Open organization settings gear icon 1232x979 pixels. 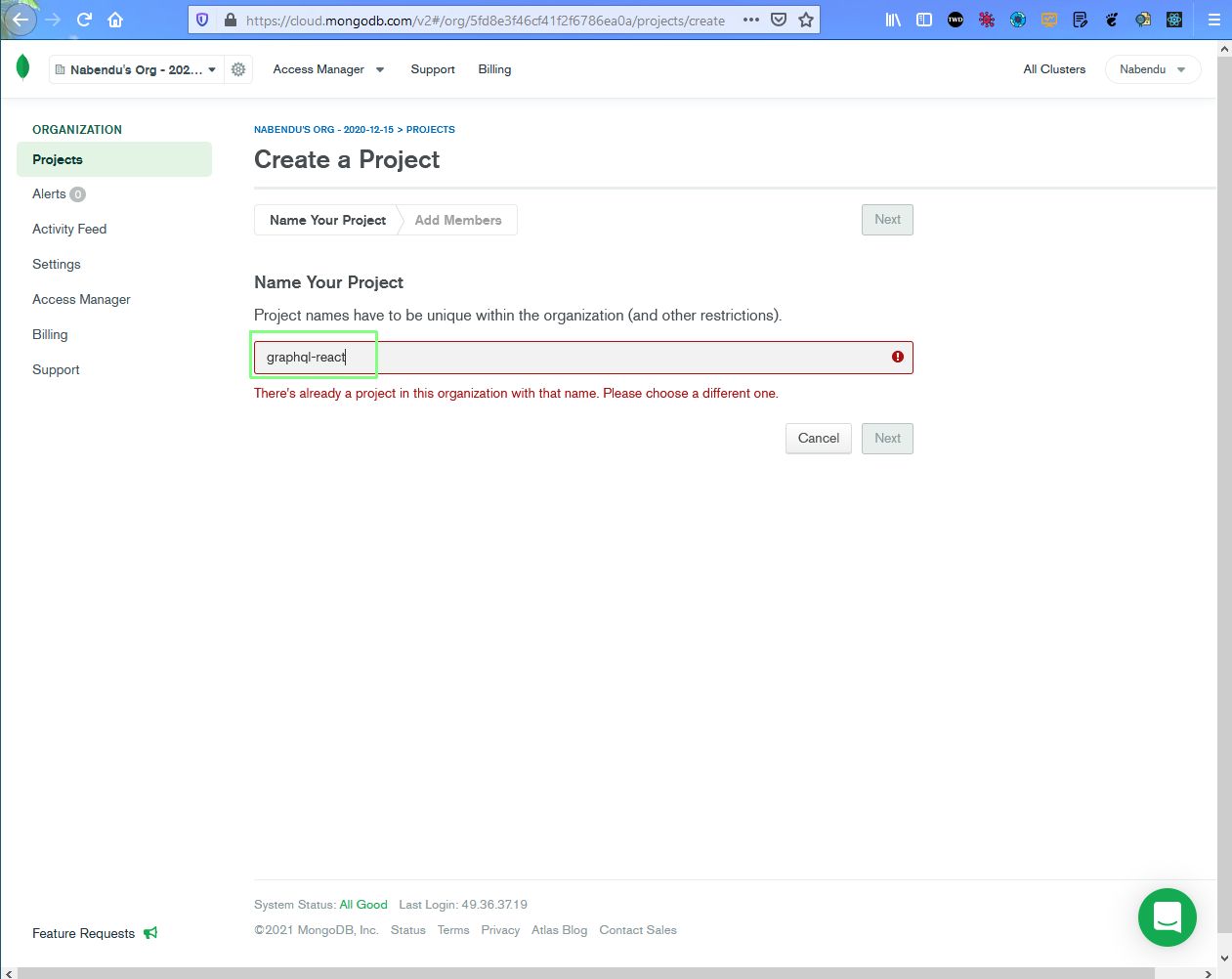coord(238,69)
